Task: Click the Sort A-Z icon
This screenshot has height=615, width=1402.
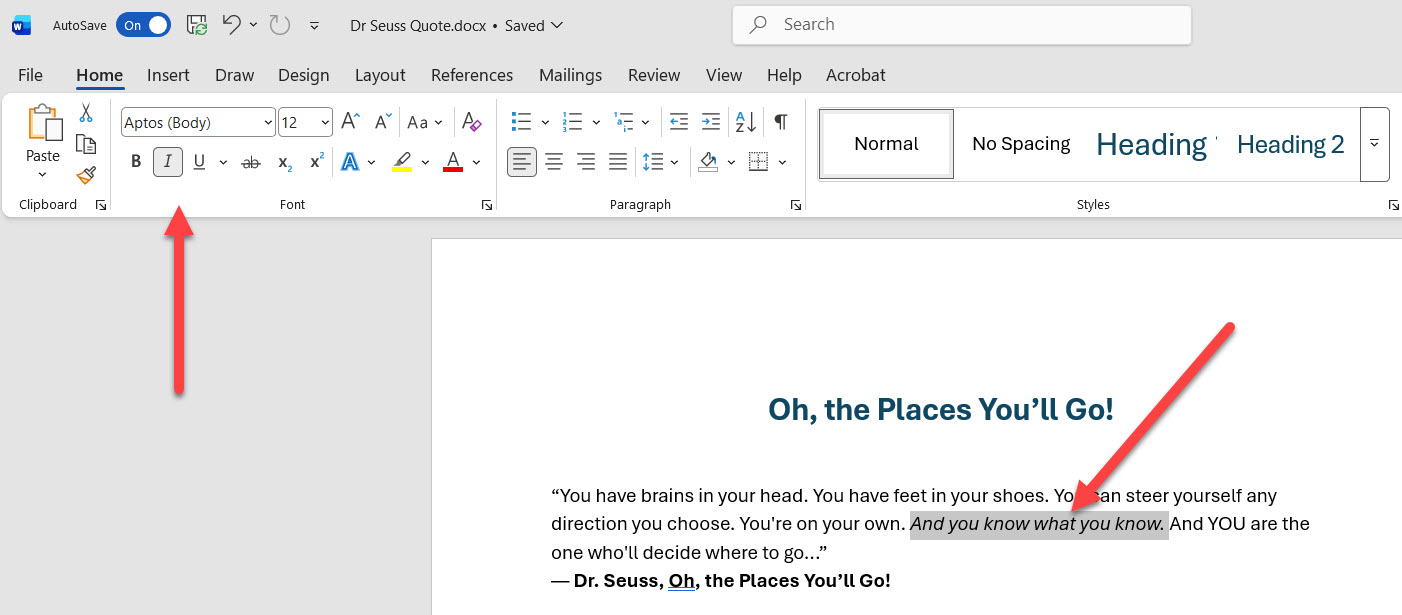Action: pos(746,122)
